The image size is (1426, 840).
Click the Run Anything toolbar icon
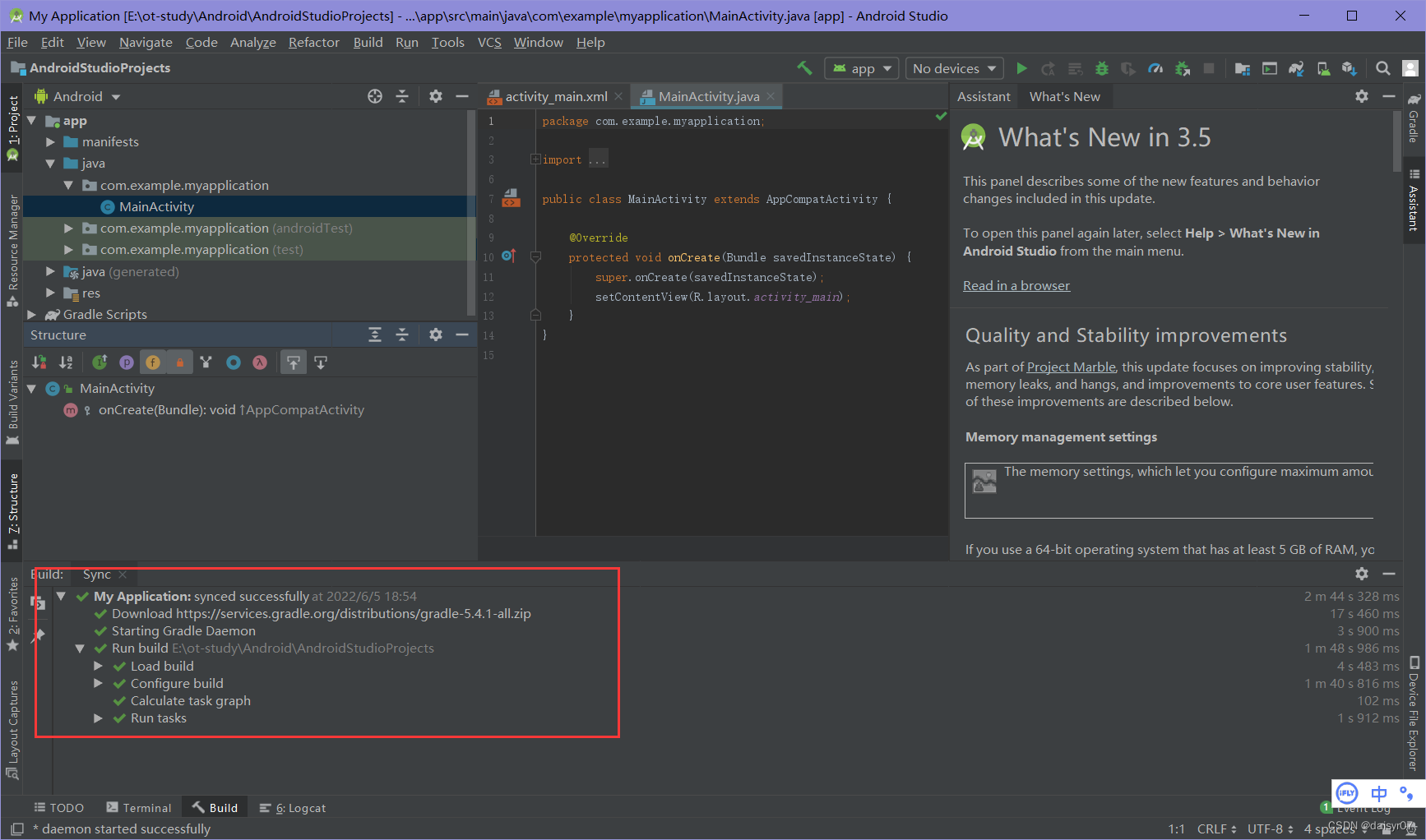[1270, 68]
